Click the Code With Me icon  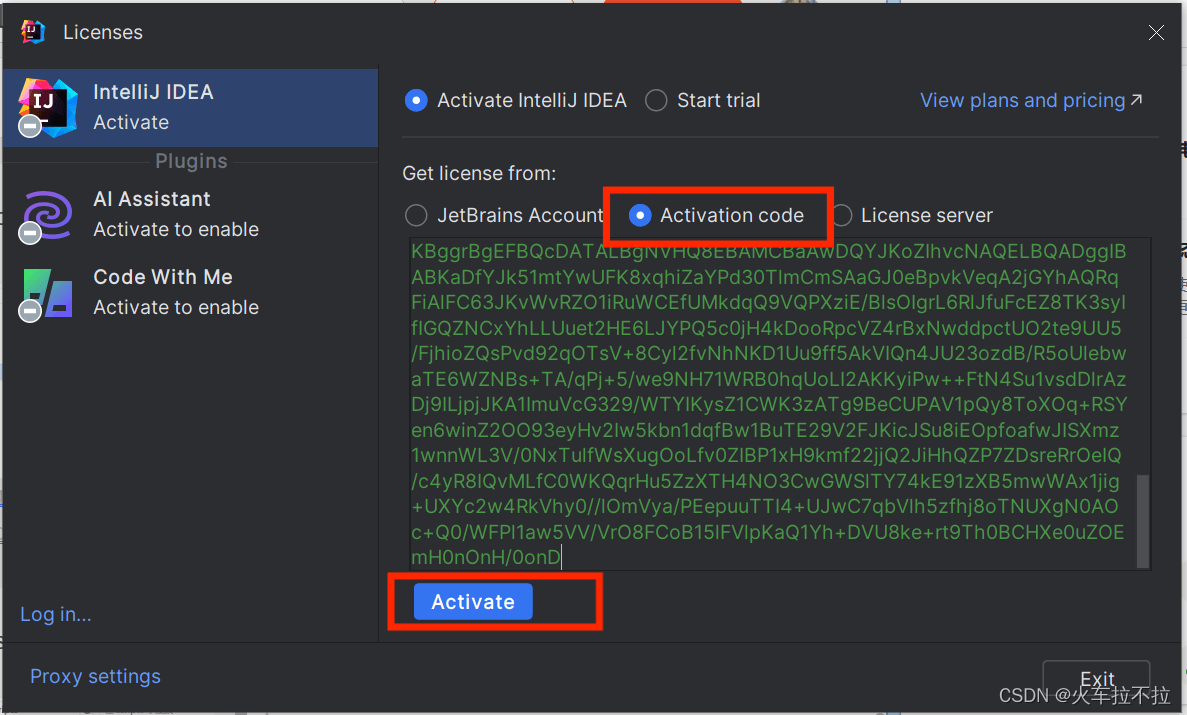pos(48,292)
